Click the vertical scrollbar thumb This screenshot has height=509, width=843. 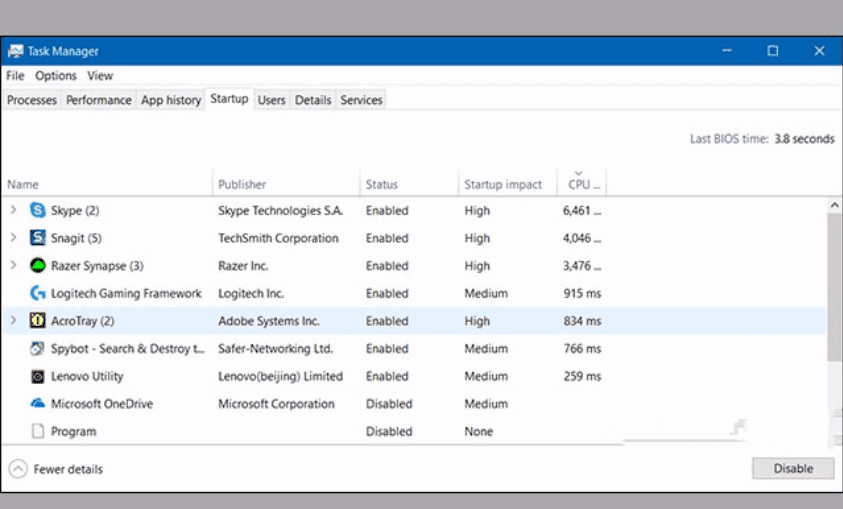coord(834,288)
